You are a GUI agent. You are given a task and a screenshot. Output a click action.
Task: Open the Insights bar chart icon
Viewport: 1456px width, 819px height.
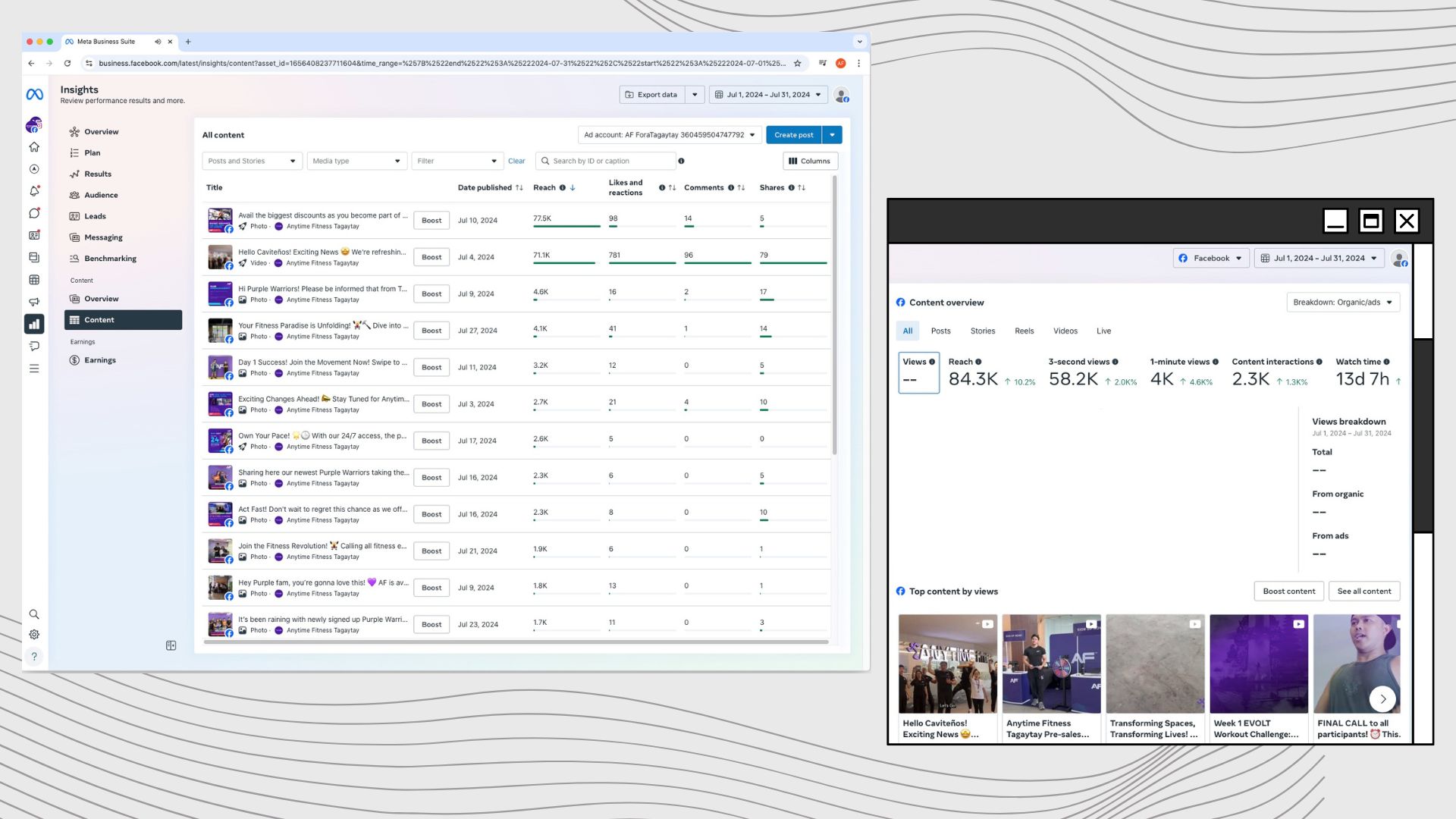click(34, 324)
